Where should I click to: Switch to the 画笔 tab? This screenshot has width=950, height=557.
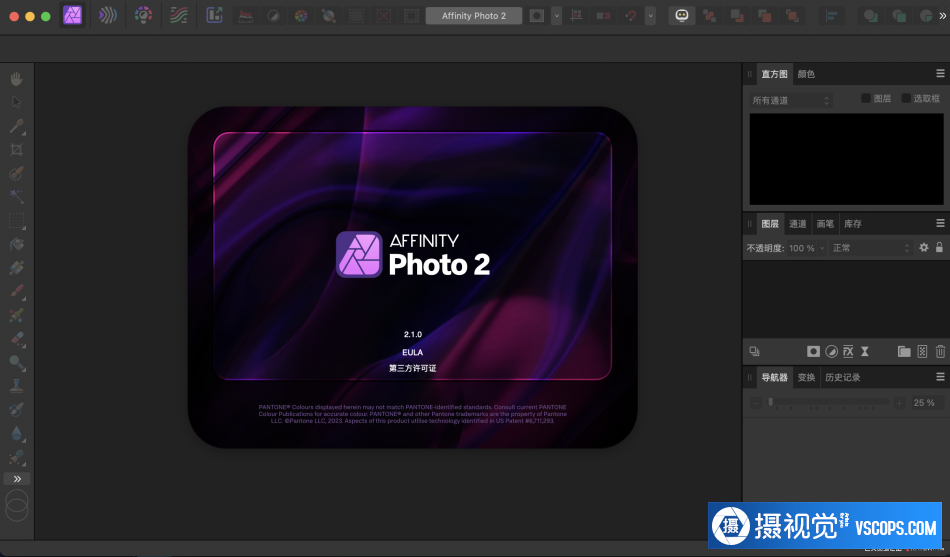(825, 224)
